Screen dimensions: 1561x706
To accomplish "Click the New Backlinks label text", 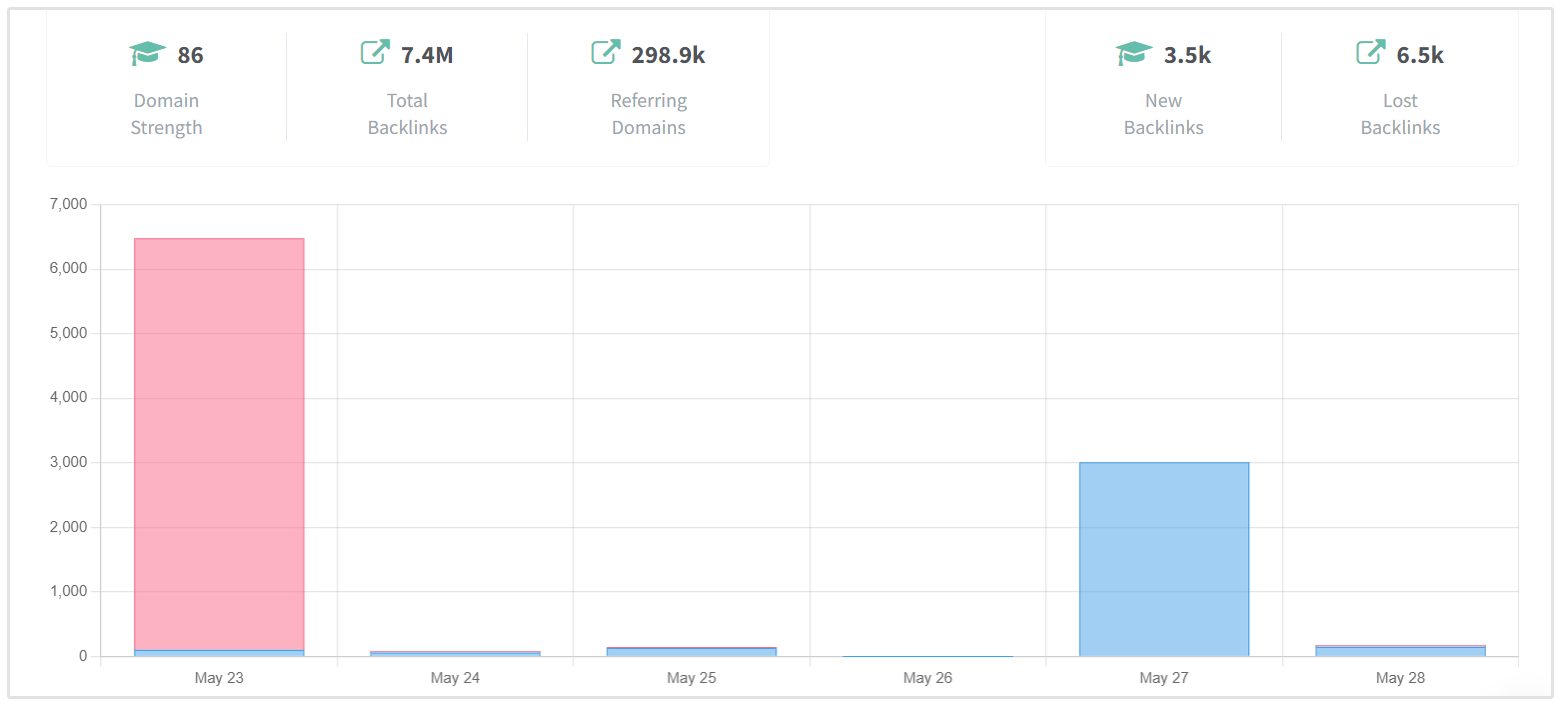I will point(1163,114).
